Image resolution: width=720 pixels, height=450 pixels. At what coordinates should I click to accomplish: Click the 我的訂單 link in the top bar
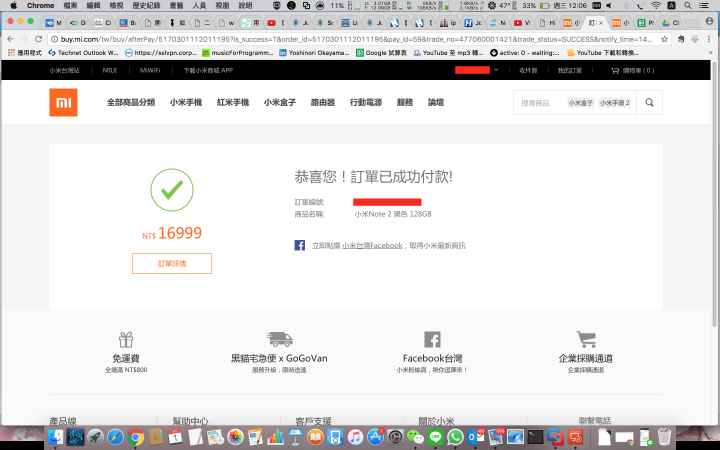click(x=569, y=70)
